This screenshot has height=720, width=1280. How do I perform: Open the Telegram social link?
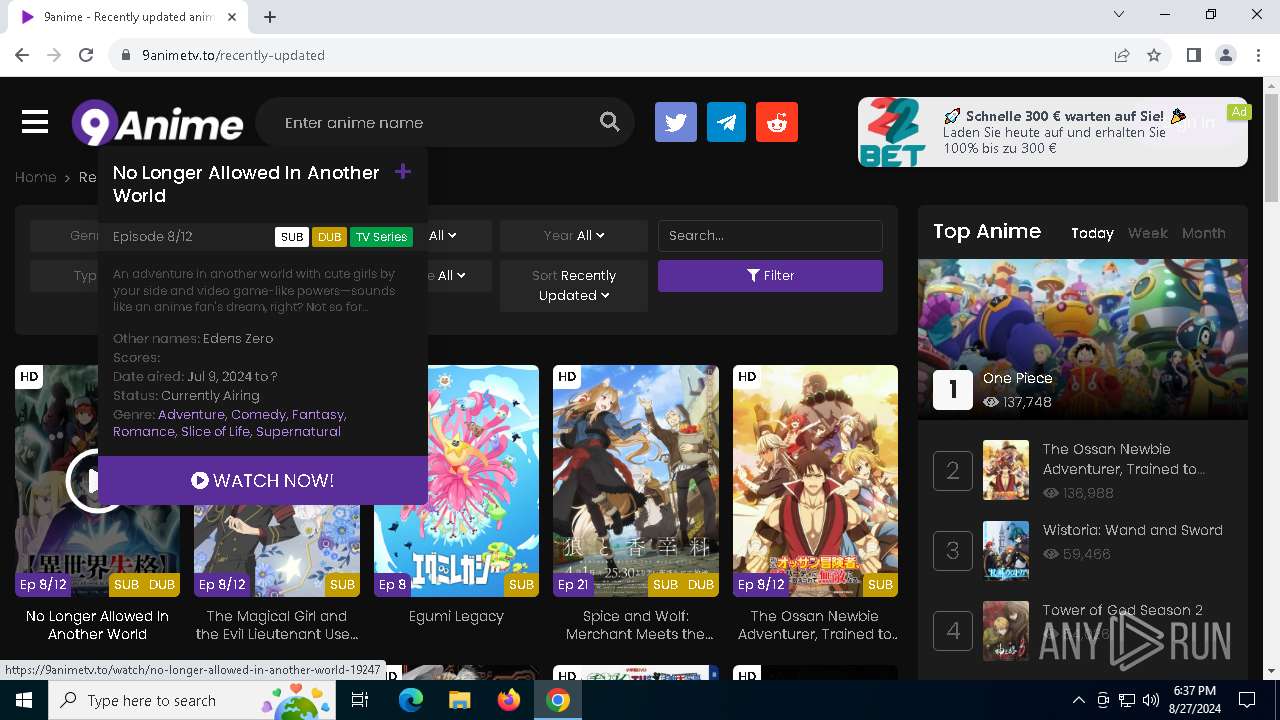coord(727,122)
